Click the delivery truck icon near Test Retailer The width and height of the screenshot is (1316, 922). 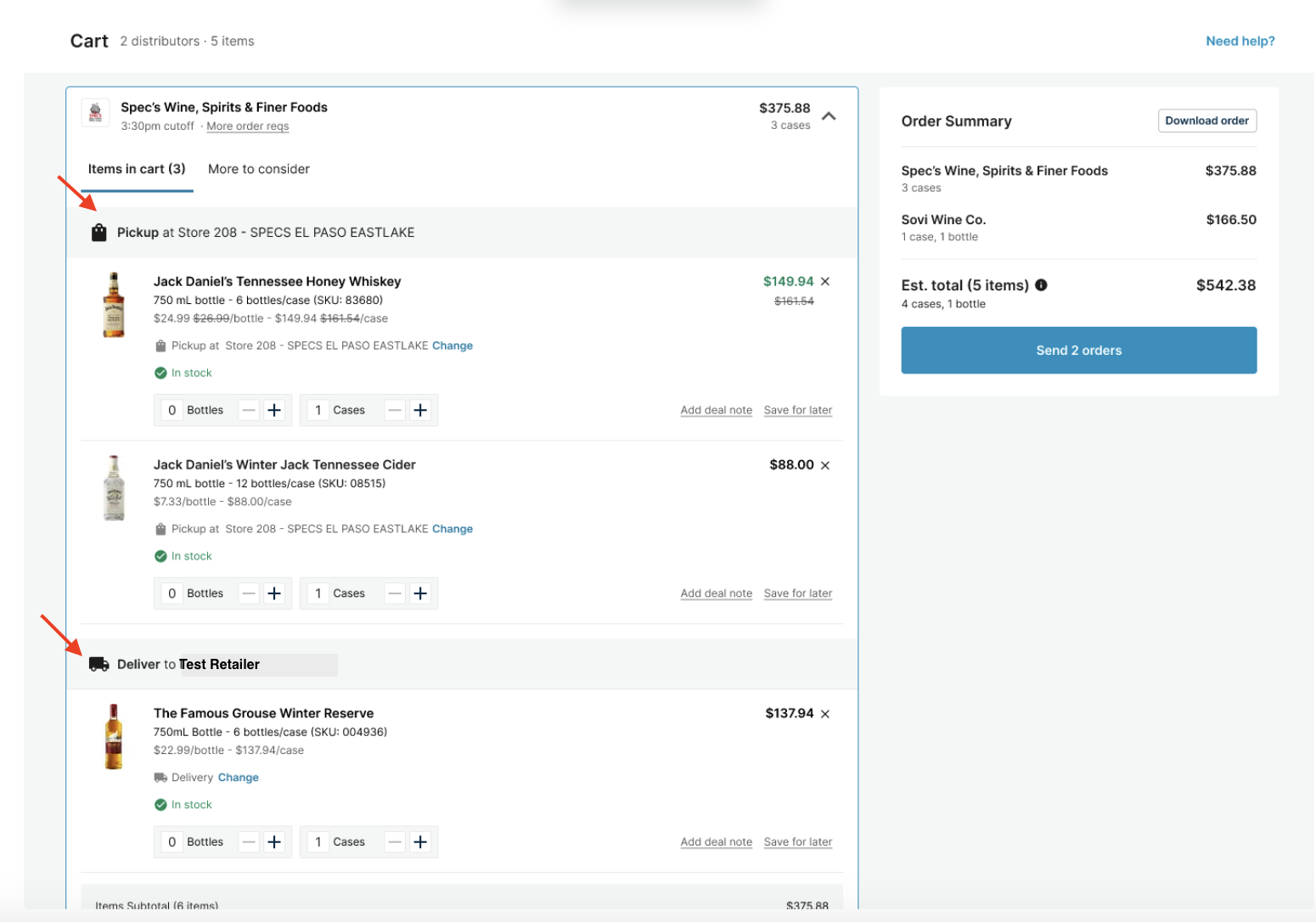coord(99,664)
